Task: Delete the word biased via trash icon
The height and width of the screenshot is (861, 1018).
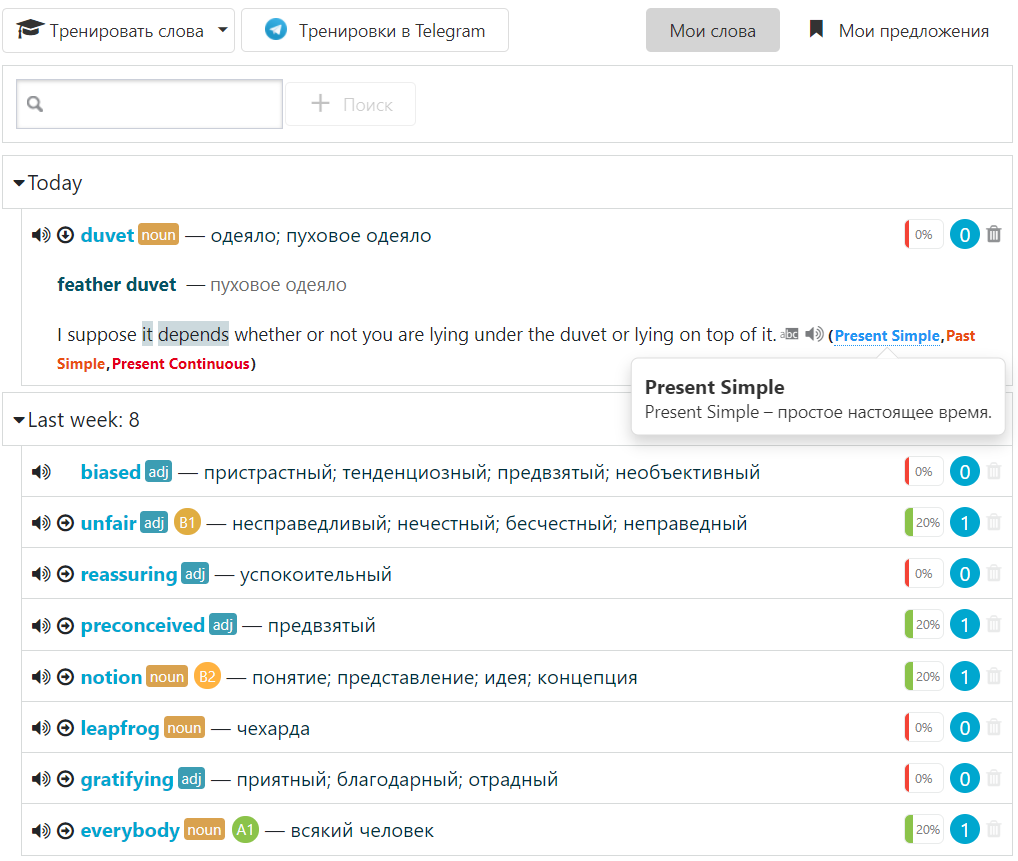Action: pos(993,471)
